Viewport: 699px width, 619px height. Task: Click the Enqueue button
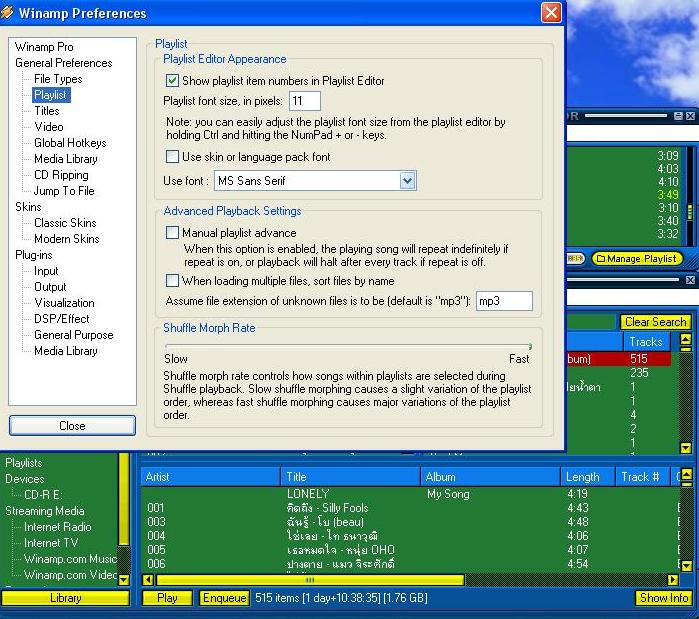tap(224, 598)
